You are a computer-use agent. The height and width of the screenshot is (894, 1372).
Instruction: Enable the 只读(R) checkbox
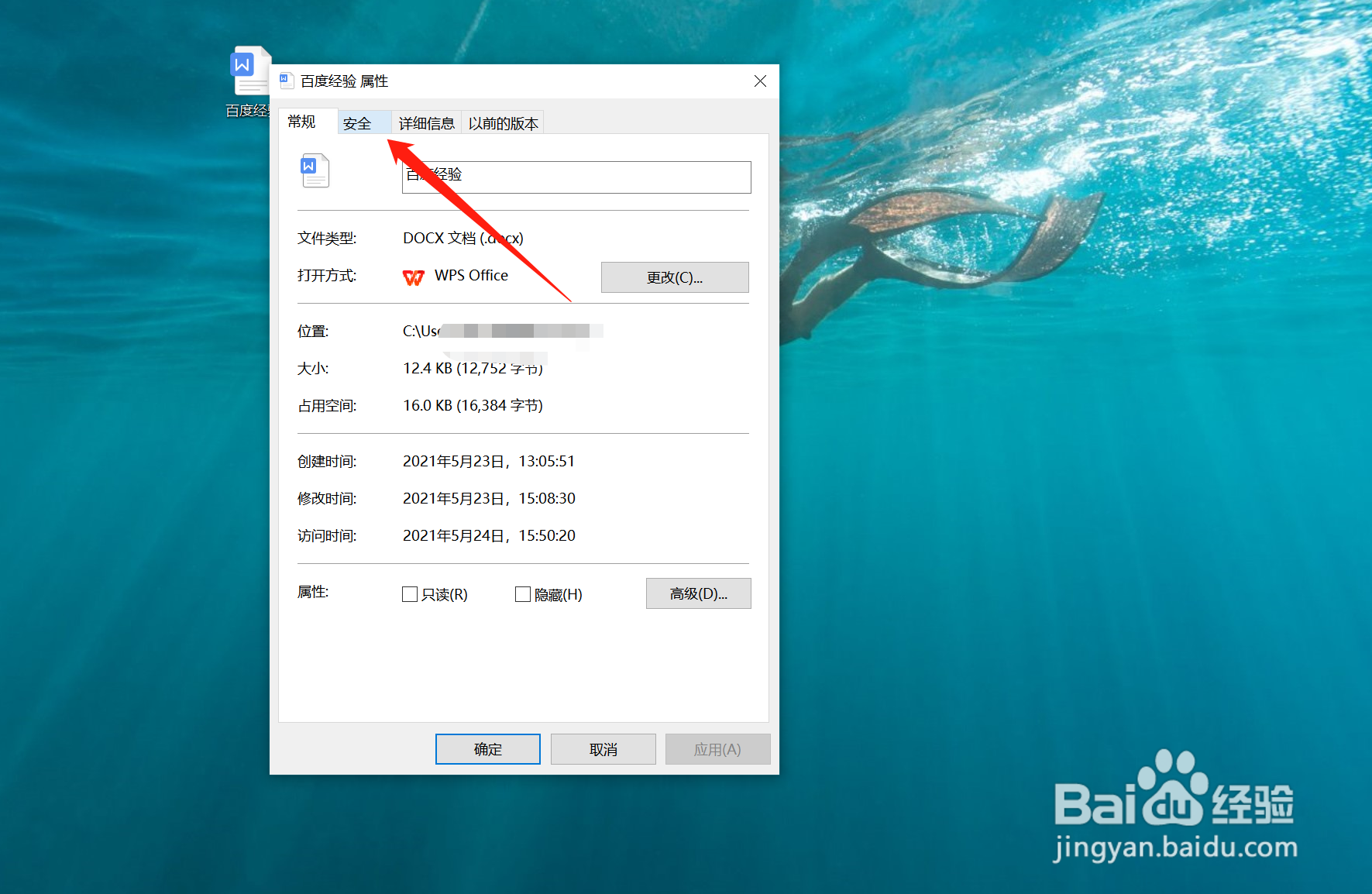coord(410,594)
